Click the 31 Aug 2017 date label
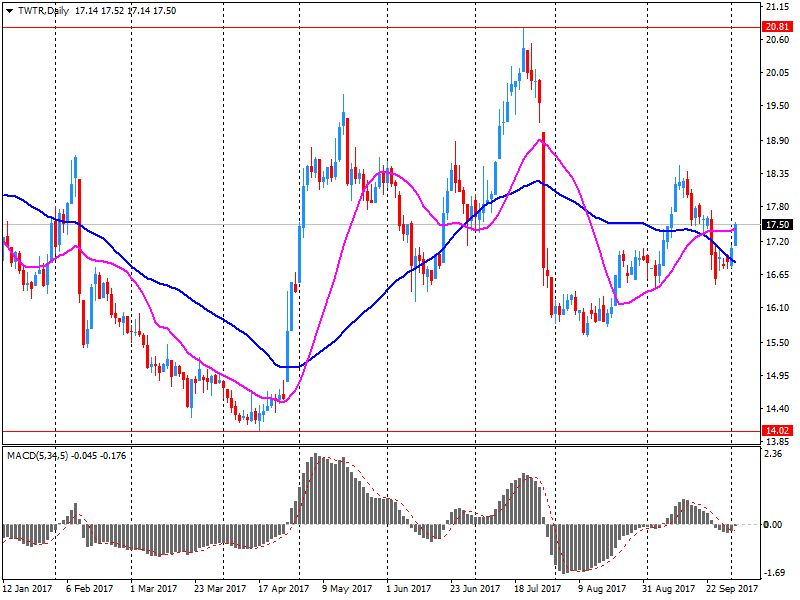The image size is (800, 600). tap(668, 589)
